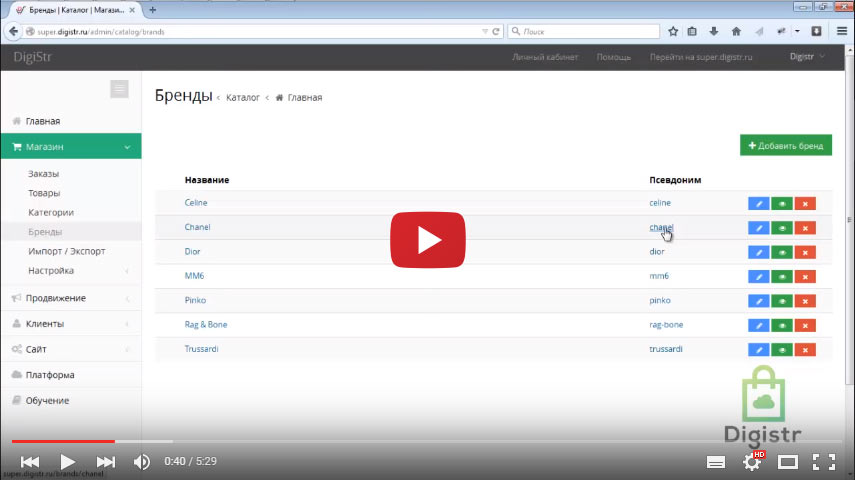Open the chanel alias link
855x480 pixels.
pos(661,227)
